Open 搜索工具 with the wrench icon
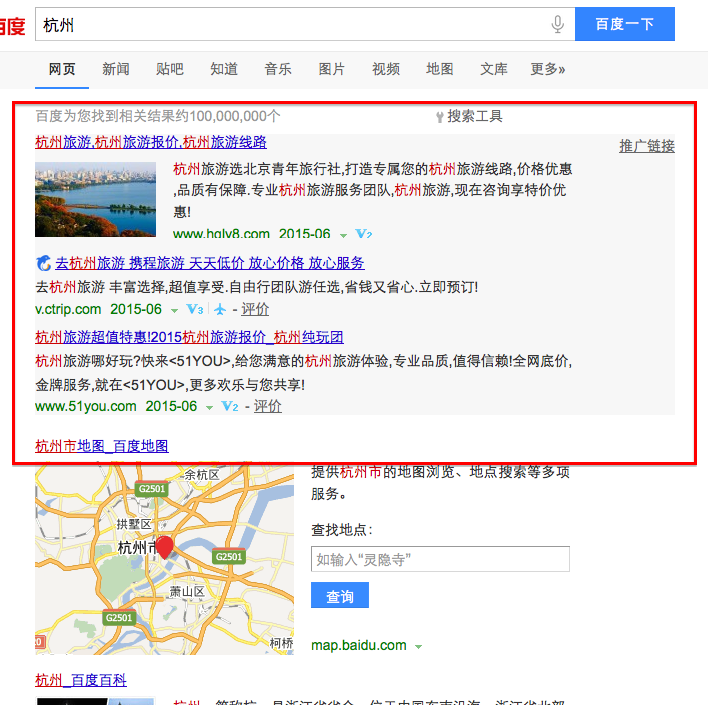Image resolution: width=708 pixels, height=705 pixels. click(469, 116)
